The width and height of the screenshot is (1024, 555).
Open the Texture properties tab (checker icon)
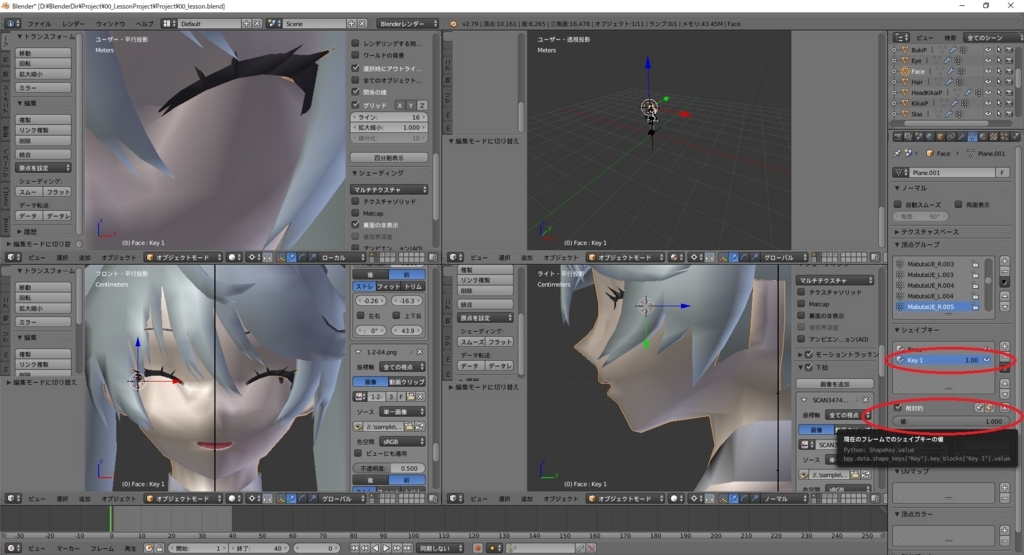coord(993,136)
